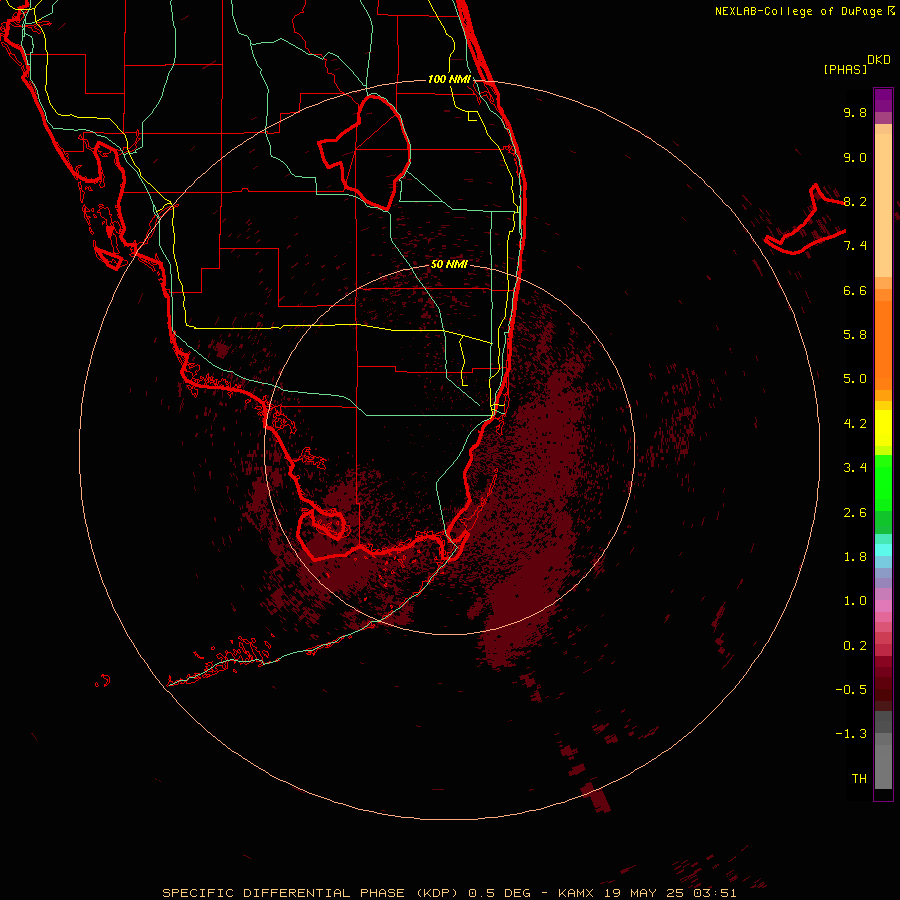Click the 0.5 DEG elevation text
This screenshot has height=900, width=900.
pyautogui.click(x=501, y=893)
